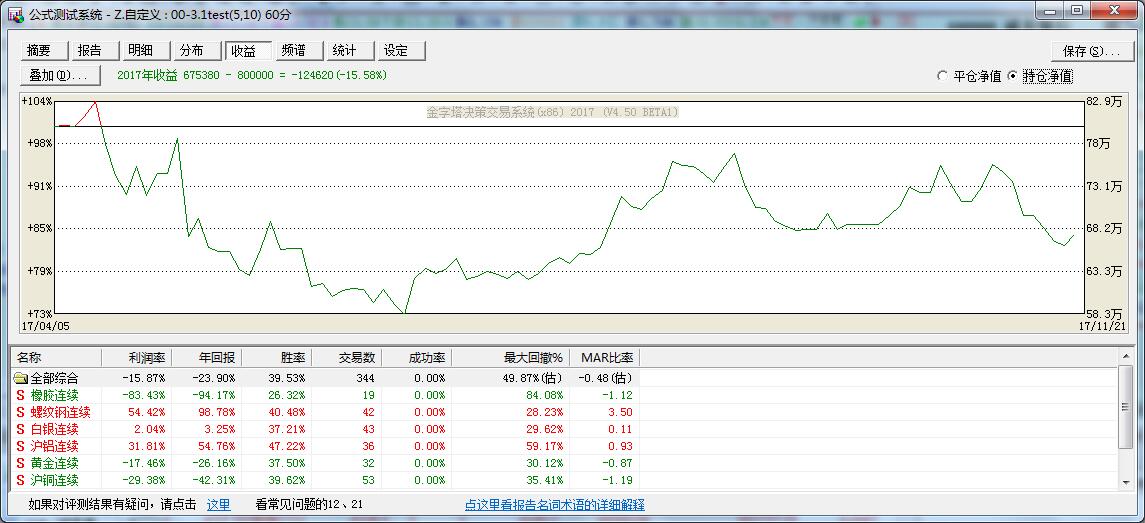Select the 平仓净值 radio button
Viewport: 1145px width, 523px height.
pos(942,76)
